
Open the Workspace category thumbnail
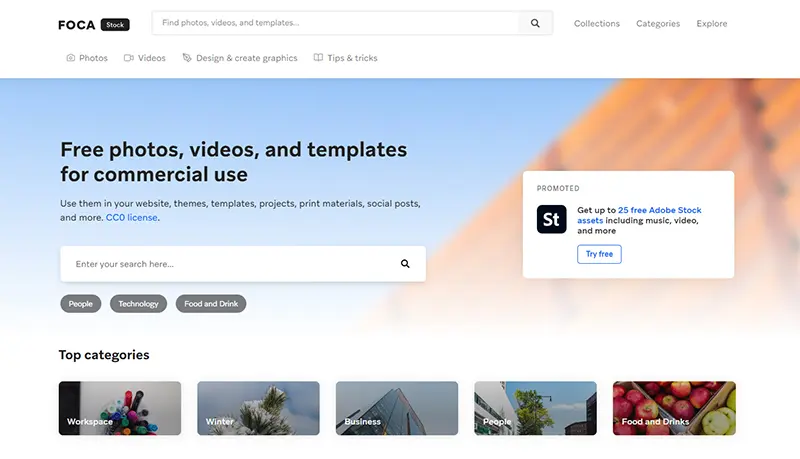[120, 408]
